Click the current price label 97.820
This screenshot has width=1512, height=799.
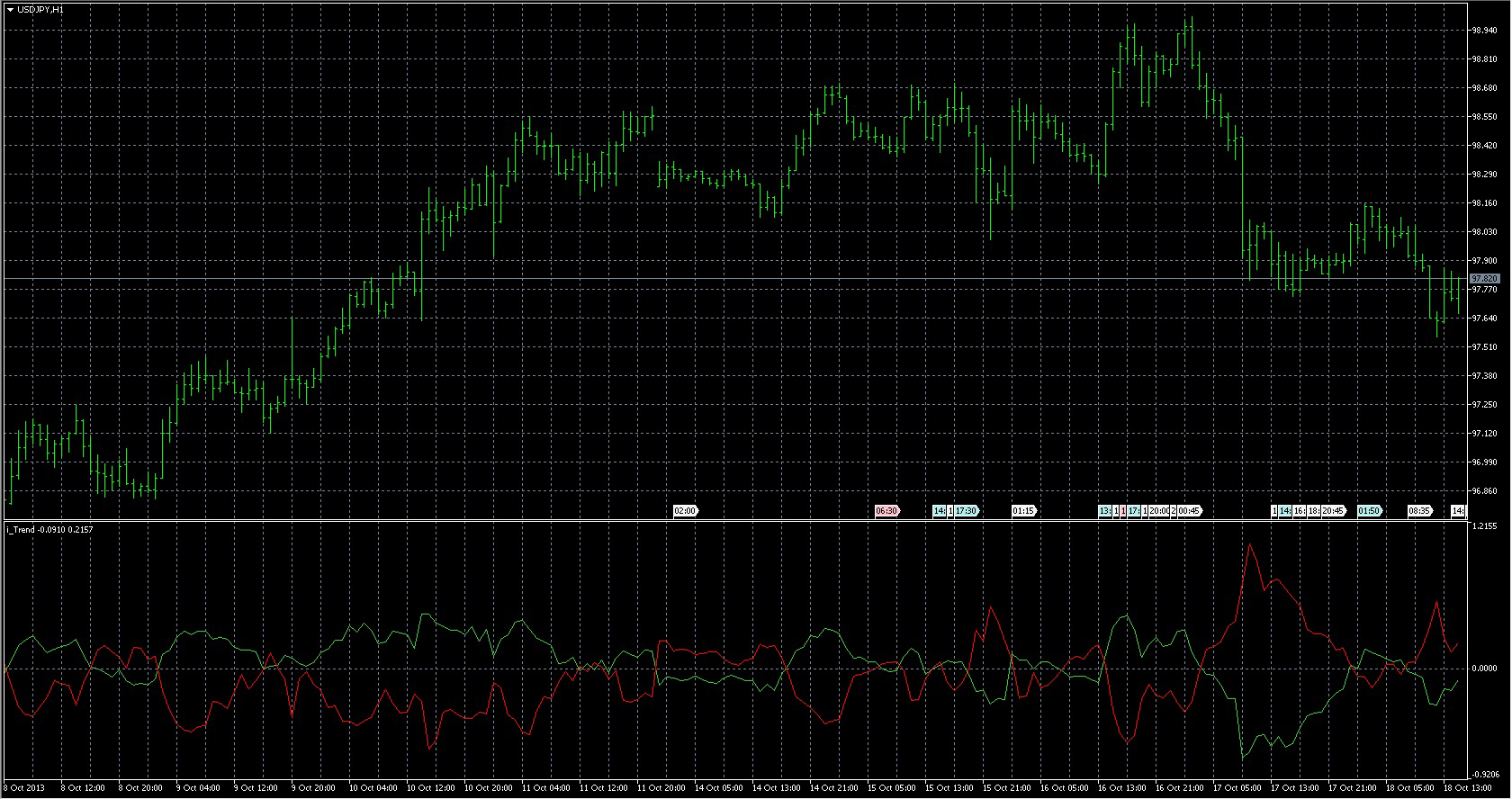[1484, 279]
